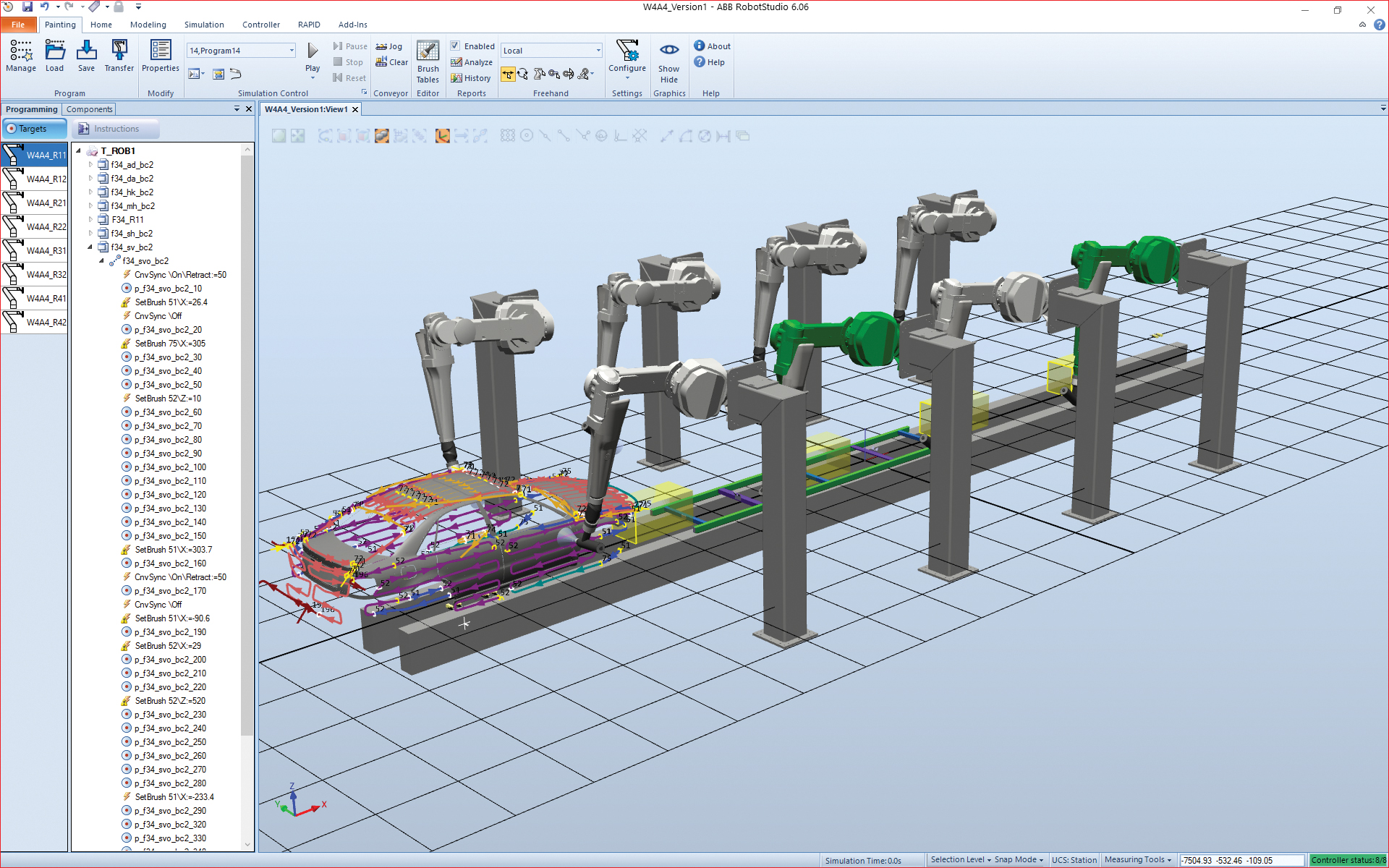
Task: Open the Properties tool in Modify
Action: (x=161, y=56)
